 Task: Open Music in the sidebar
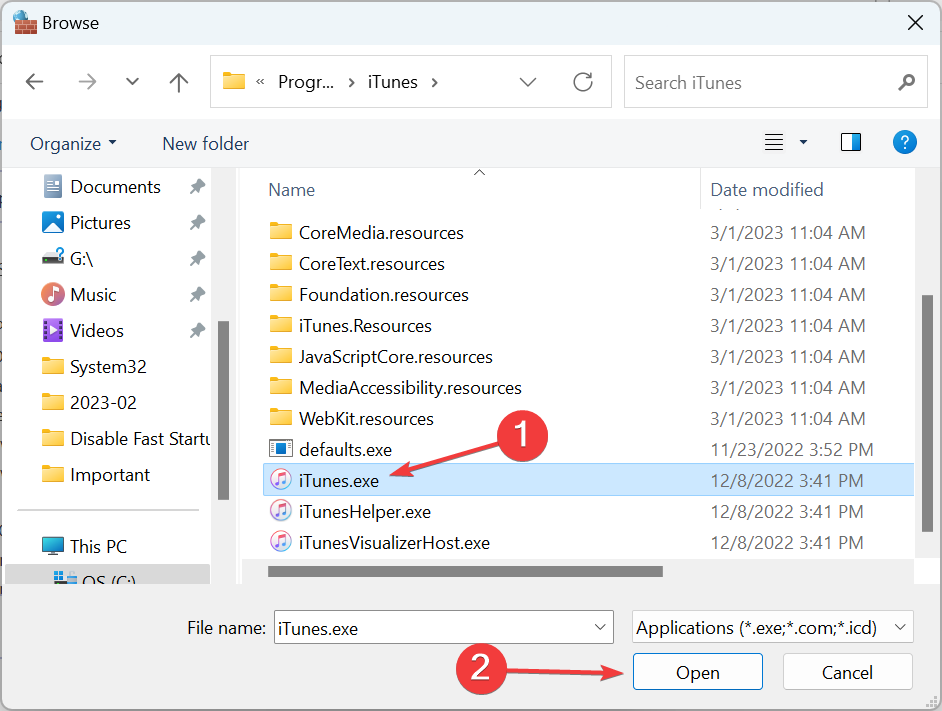[93, 294]
